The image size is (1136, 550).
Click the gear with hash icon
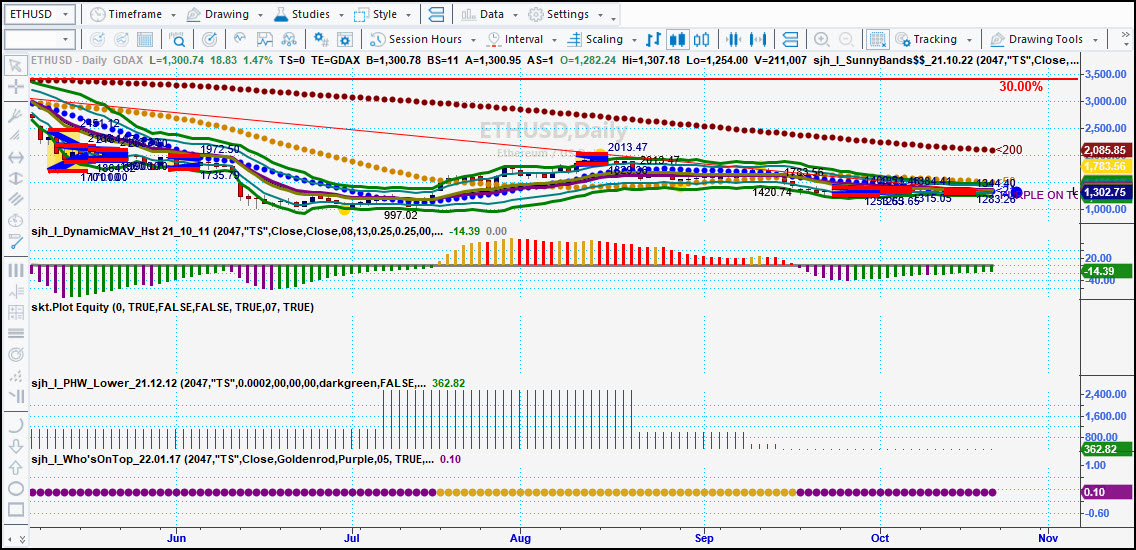click(x=319, y=39)
